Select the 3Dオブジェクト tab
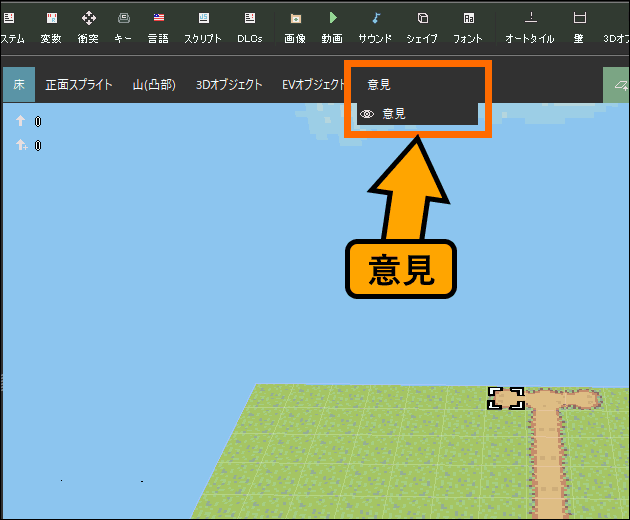630x520 pixels. coord(229,85)
